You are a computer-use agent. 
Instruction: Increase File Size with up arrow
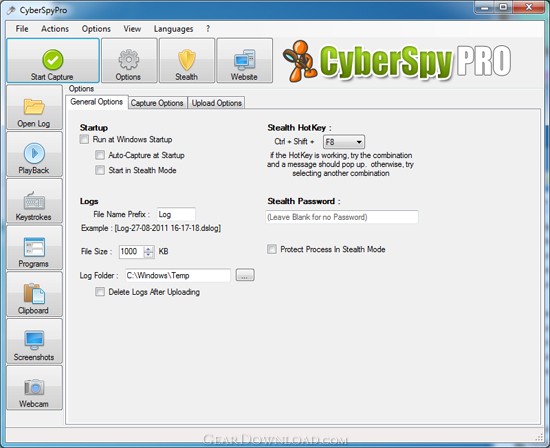(x=149, y=248)
